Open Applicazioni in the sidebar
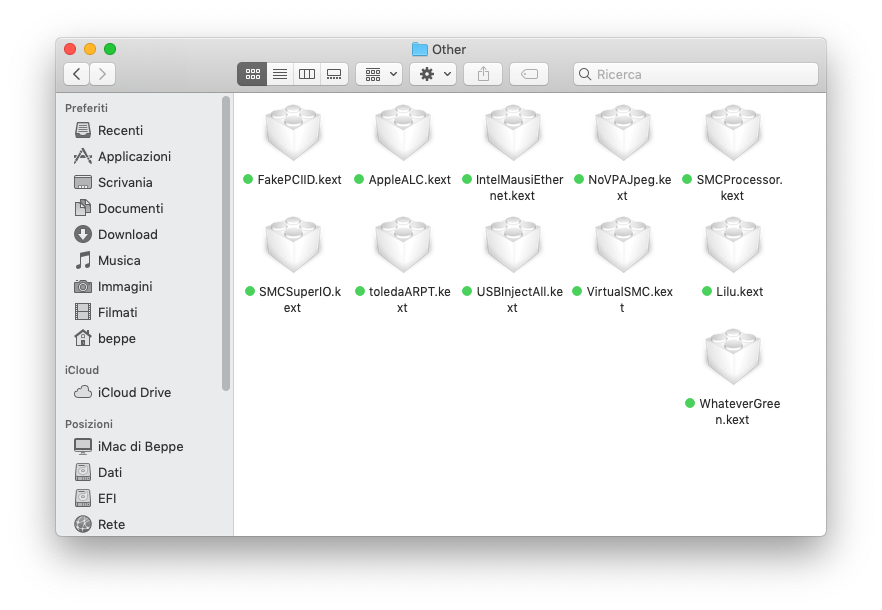Viewport: 882px width, 610px height. click(x=134, y=156)
